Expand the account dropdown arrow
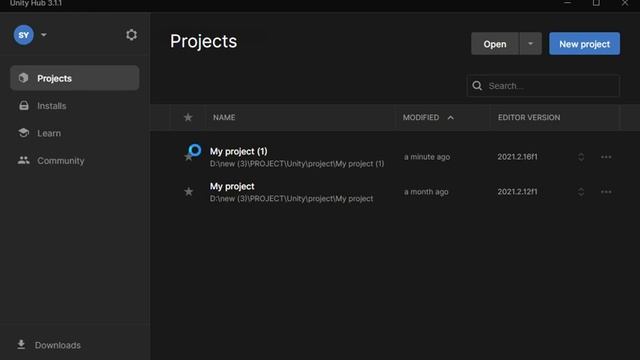Screen dimensions: 640x360 (x=44, y=35)
